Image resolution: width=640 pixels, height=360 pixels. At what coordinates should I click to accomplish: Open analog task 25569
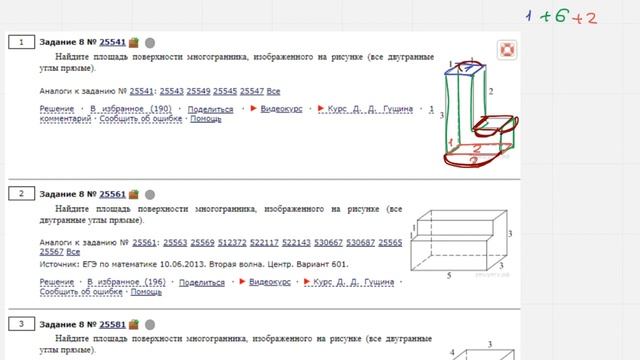point(202,242)
